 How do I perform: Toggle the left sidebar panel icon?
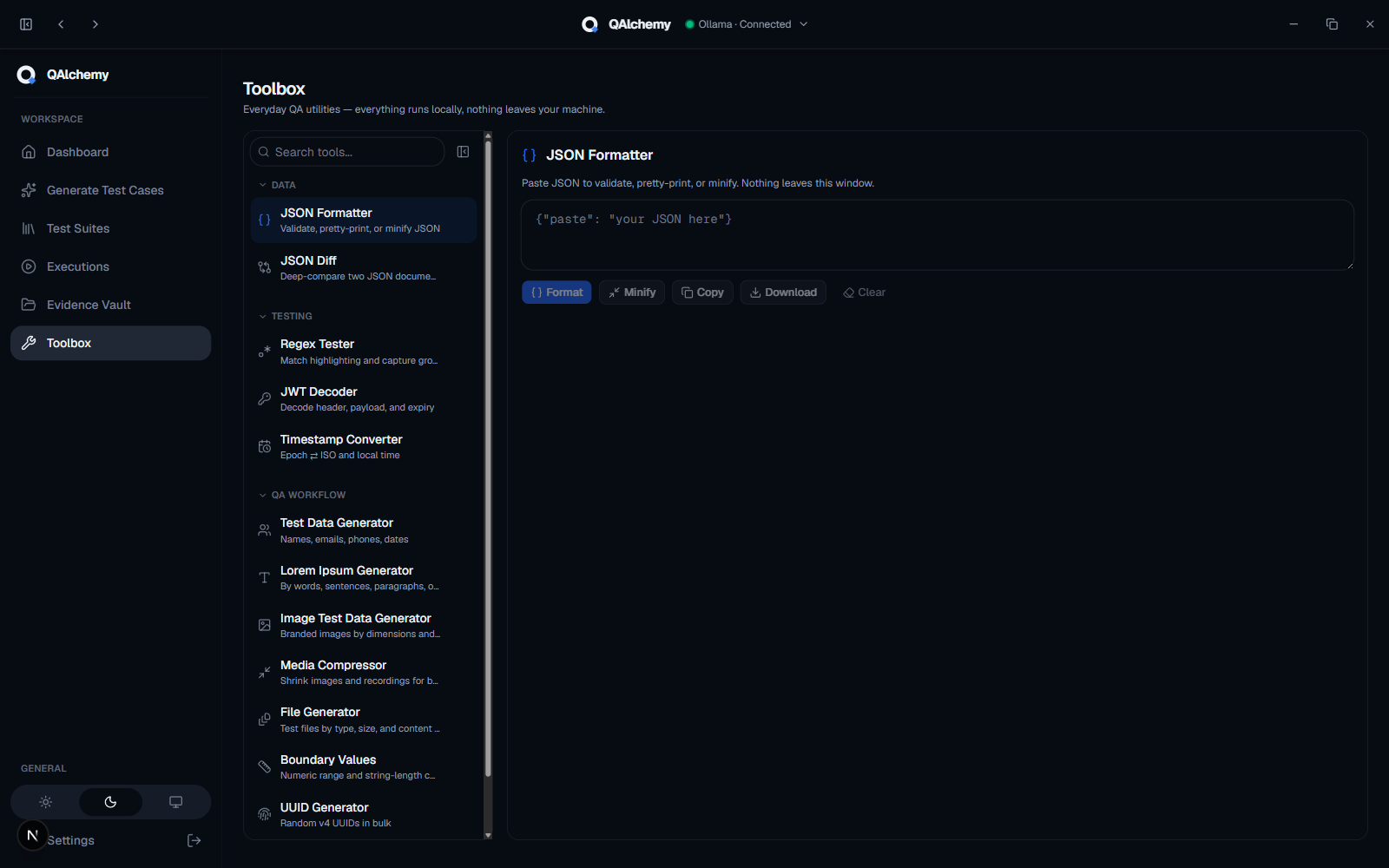pos(26,24)
